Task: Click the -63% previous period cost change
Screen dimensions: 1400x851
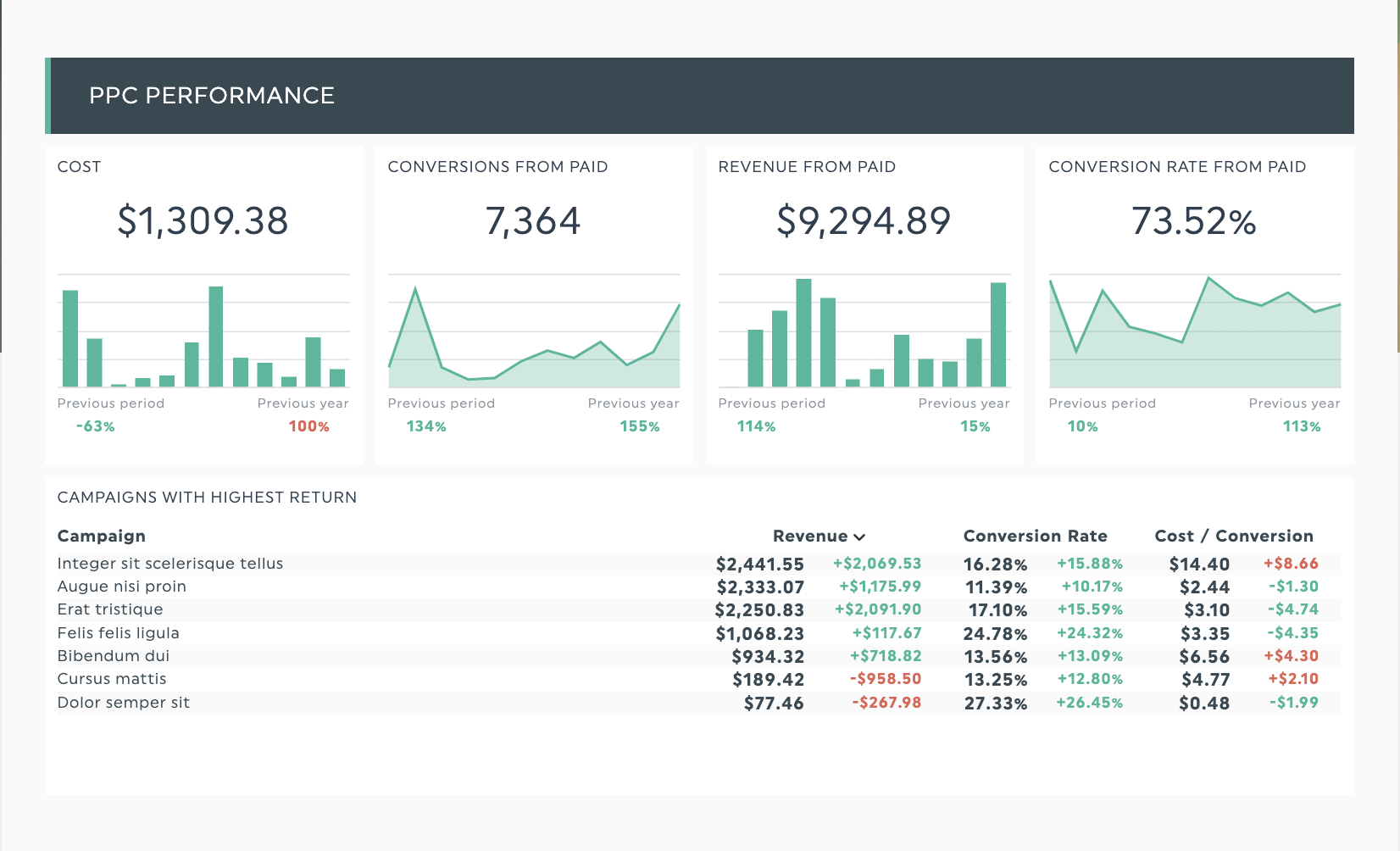Action: [x=95, y=426]
